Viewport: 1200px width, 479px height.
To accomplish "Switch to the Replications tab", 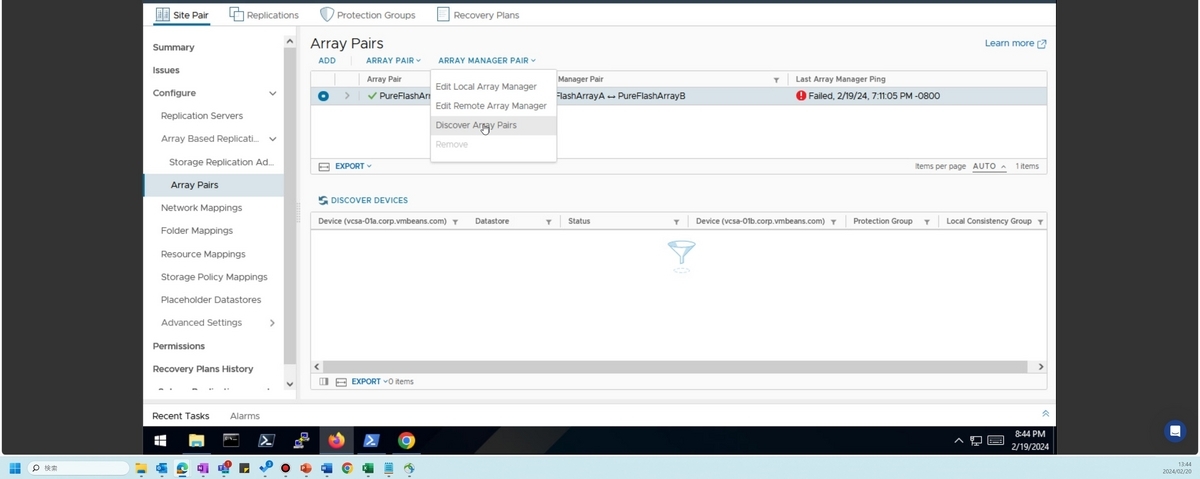I will pos(264,15).
